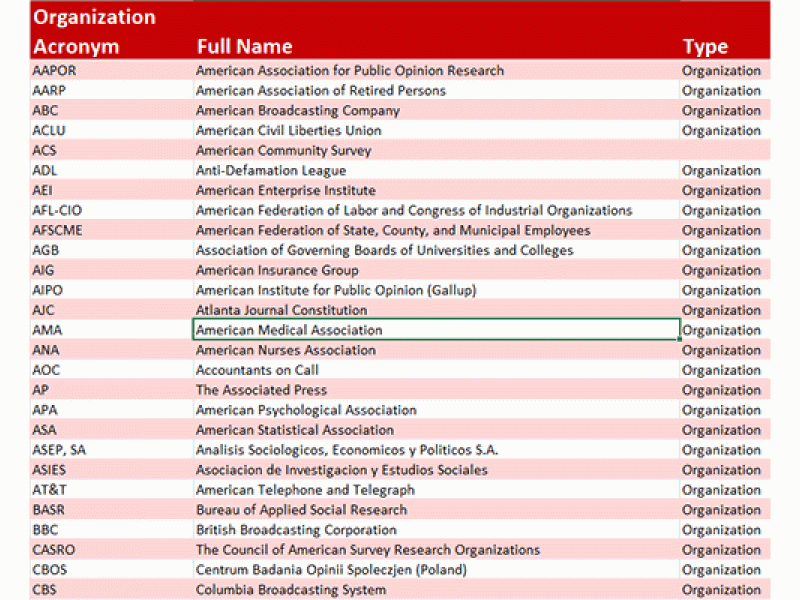The image size is (800, 600).
Task: Select 'American Community Survey' cell
Action: (436, 150)
